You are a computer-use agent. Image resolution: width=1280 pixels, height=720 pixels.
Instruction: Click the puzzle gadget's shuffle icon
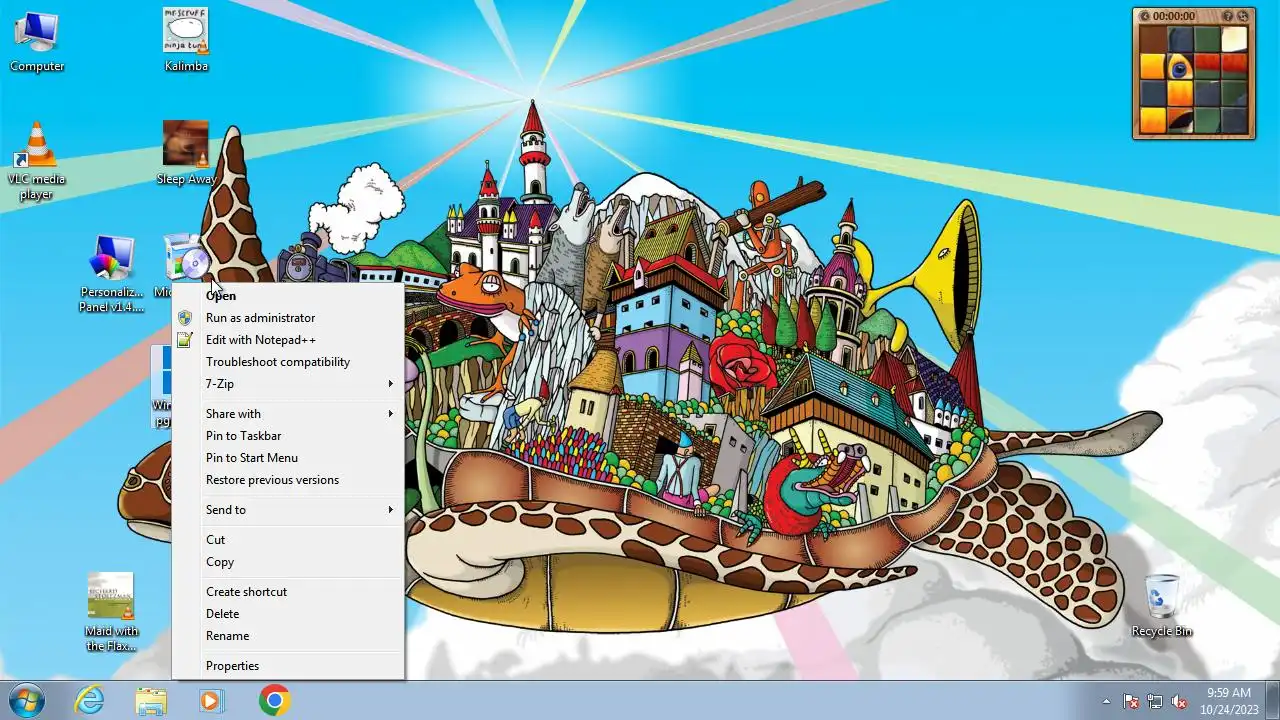(1243, 17)
